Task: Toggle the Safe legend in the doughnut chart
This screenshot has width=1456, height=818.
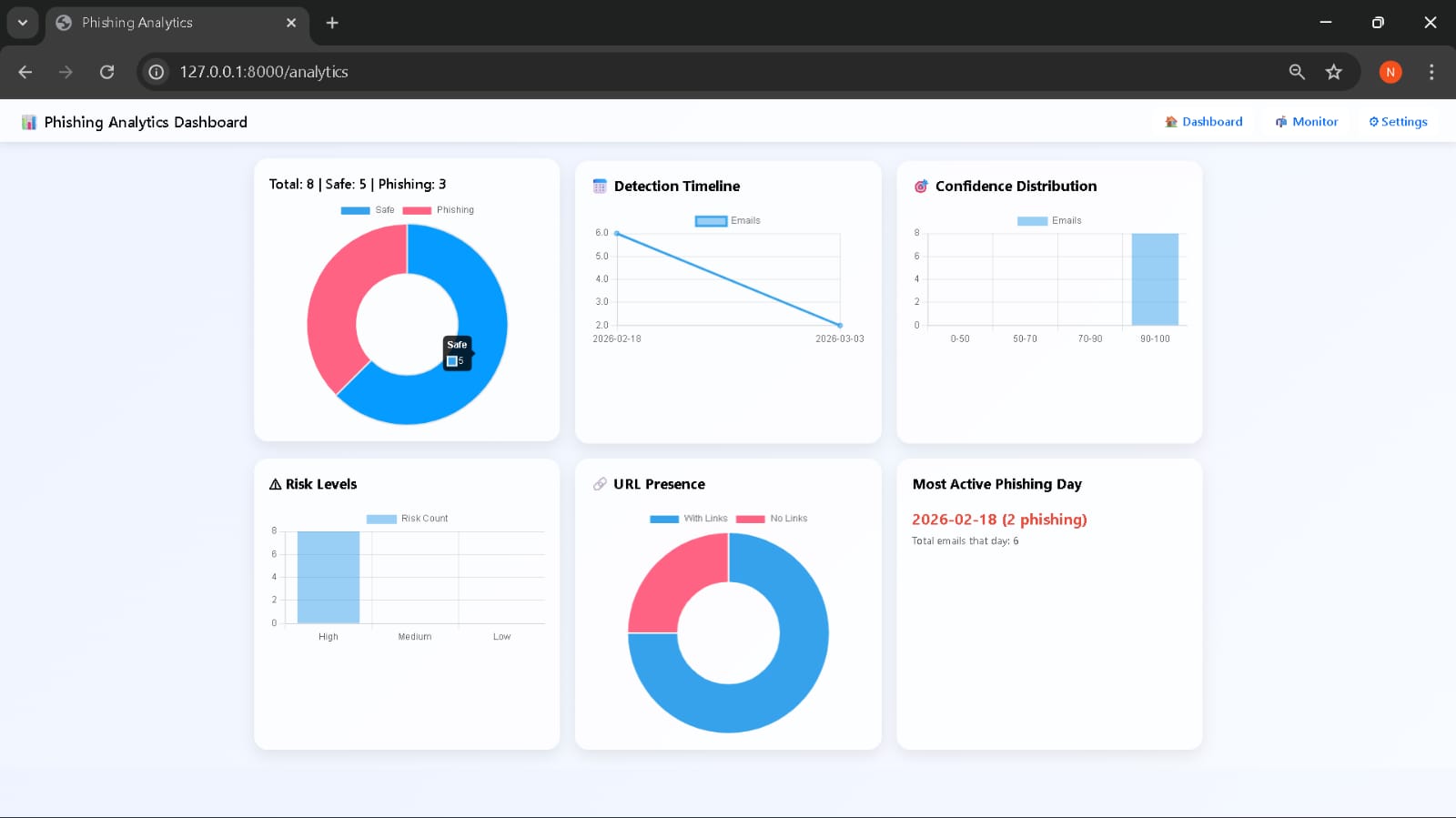Action: [368, 210]
